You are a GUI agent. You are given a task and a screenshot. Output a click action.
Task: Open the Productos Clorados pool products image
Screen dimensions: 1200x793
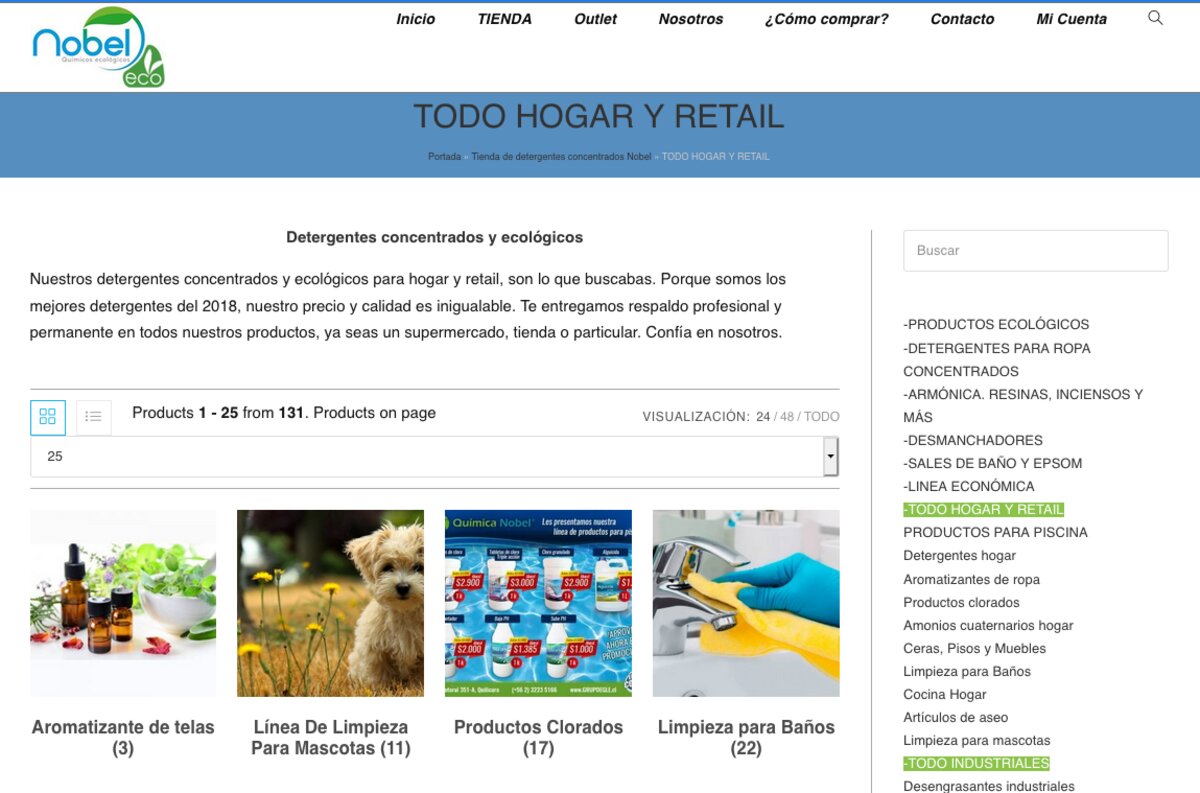click(538, 603)
